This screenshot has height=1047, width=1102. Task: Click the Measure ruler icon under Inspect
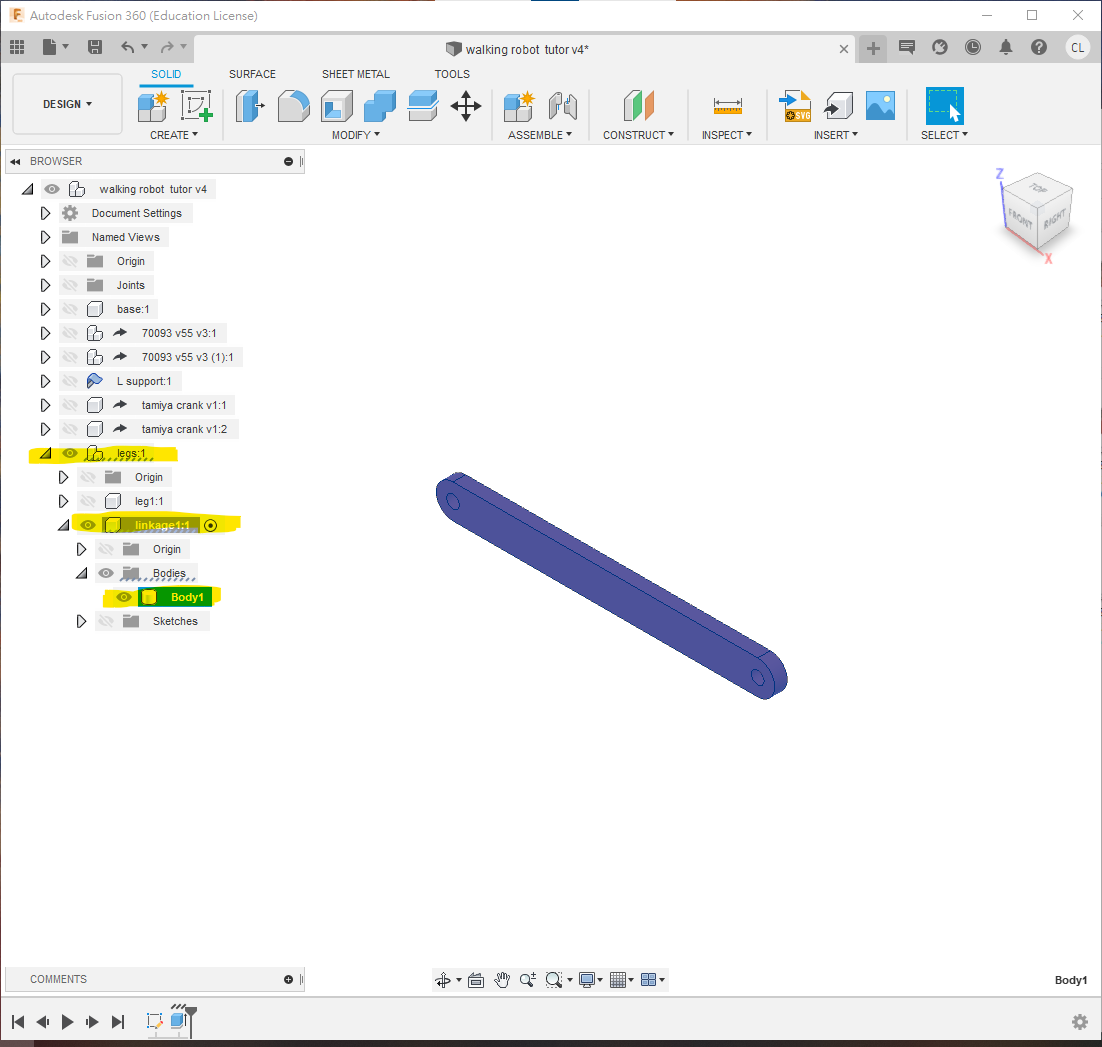point(727,106)
